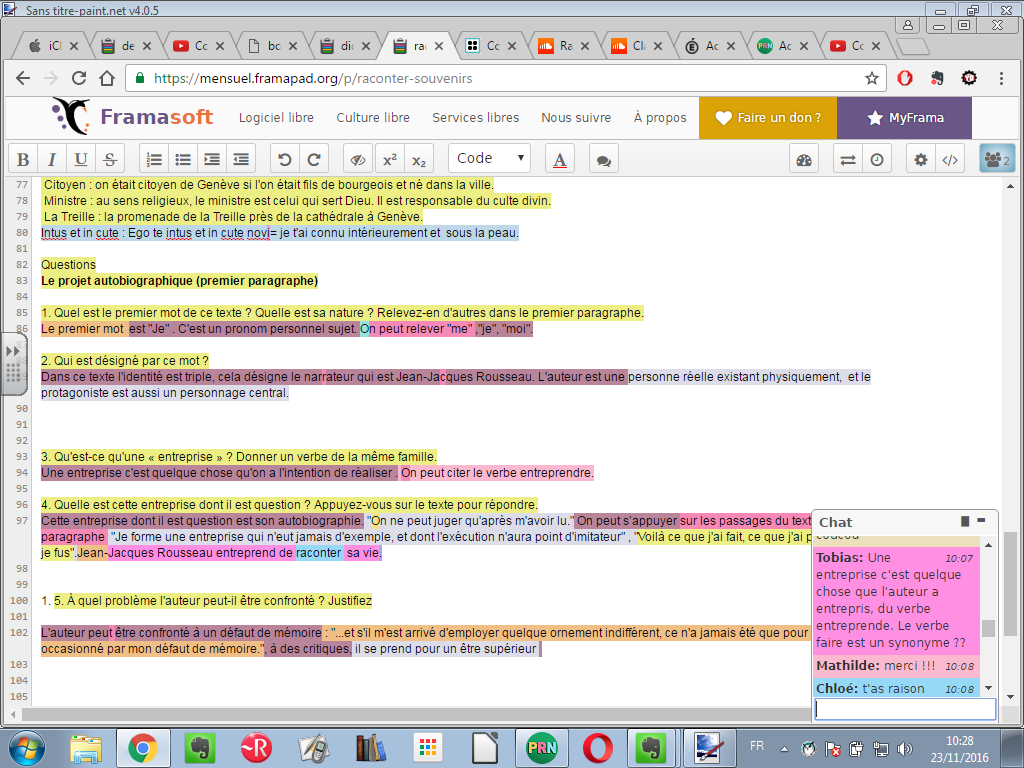Screen dimensions: 1024x768
Task: Insert an ordered numbered list
Action: [x=154, y=159]
